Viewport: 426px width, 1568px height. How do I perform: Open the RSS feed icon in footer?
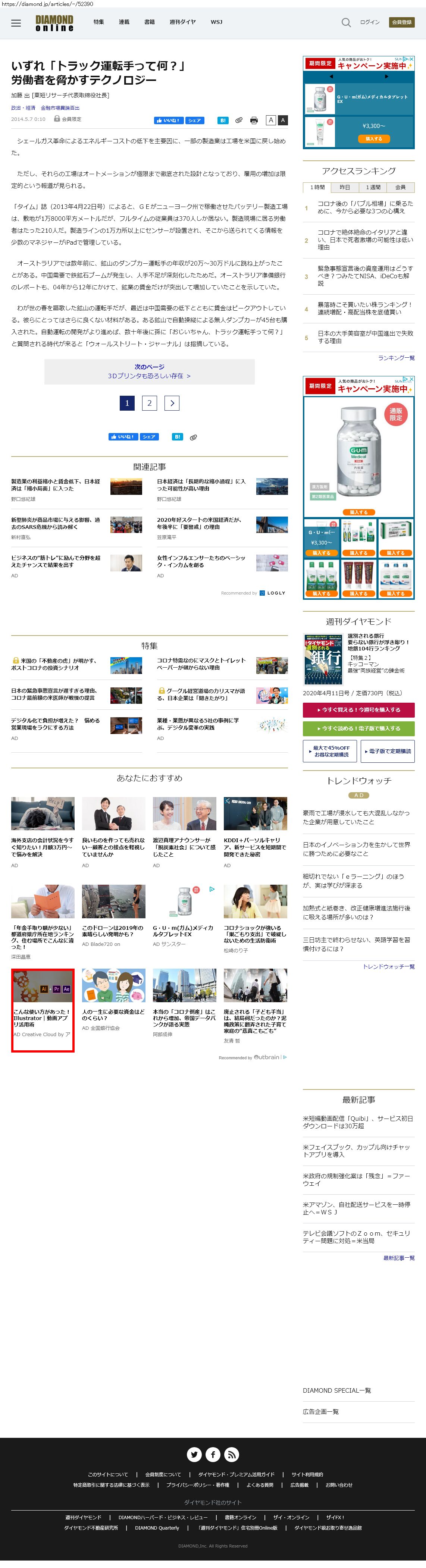[231, 1454]
